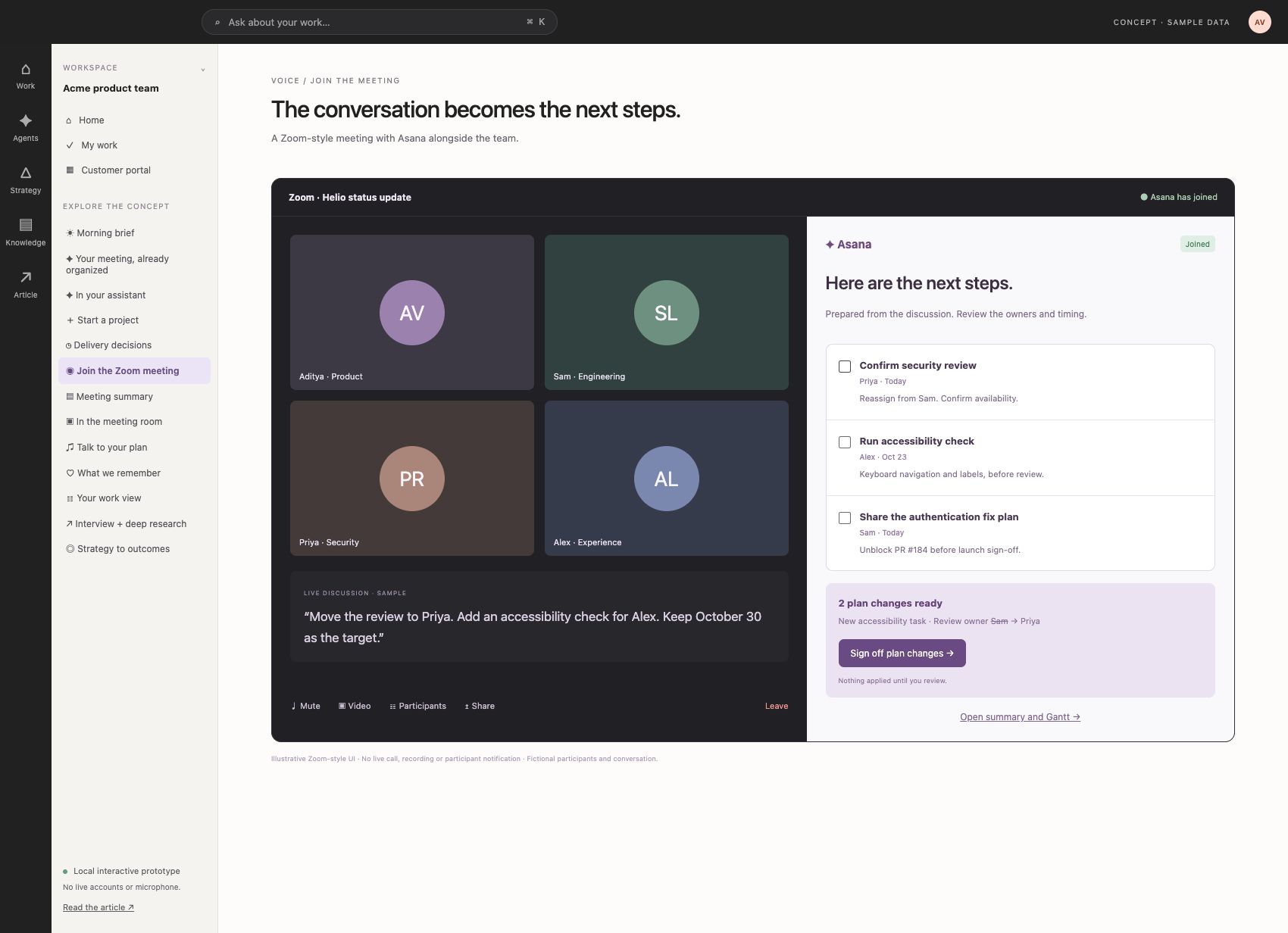Viewport: 1288px width, 933px height.
Task: Check the Run accessibility check task
Action: 845,442
